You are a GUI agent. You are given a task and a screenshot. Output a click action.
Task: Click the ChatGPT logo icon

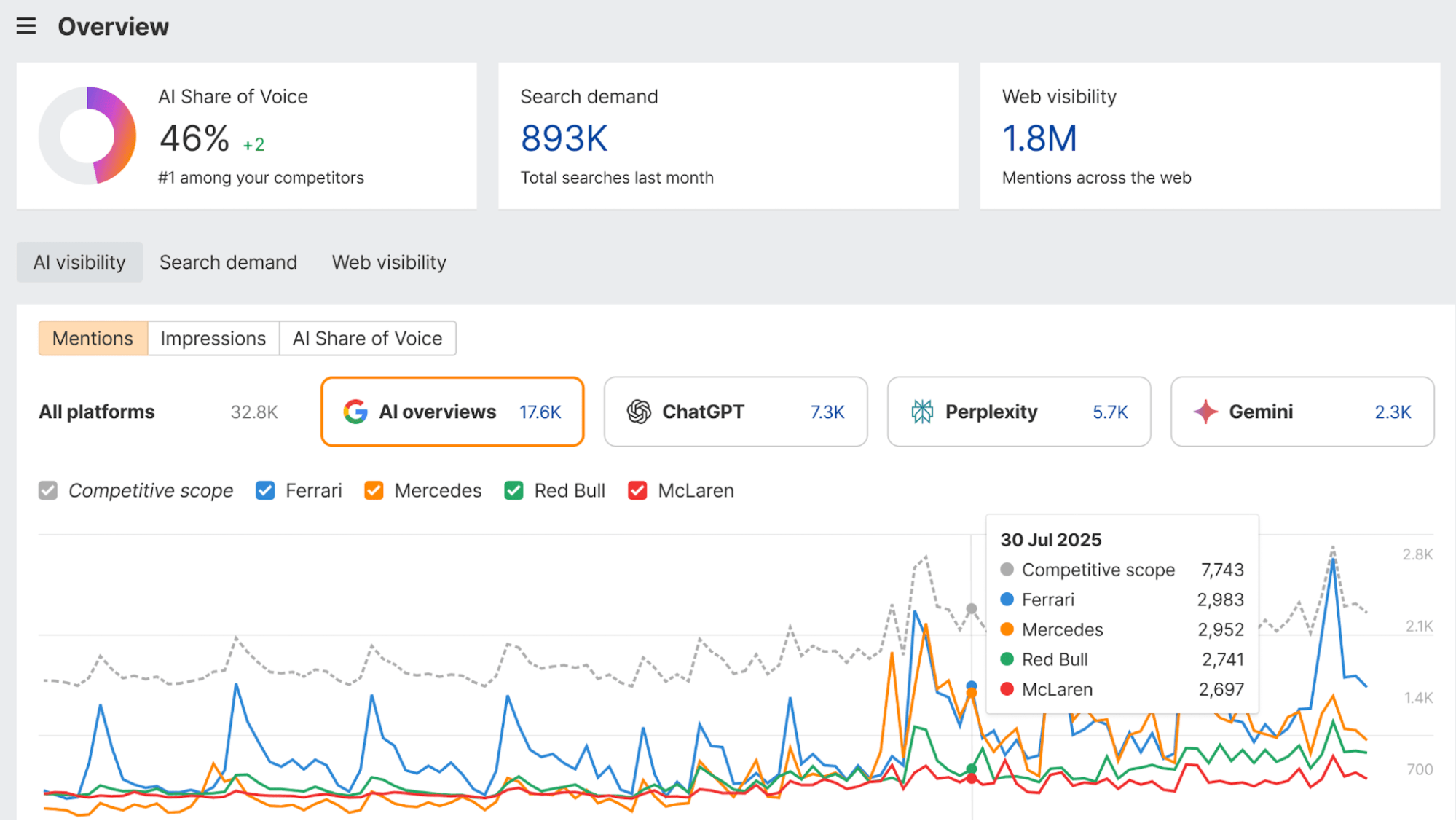[640, 411]
